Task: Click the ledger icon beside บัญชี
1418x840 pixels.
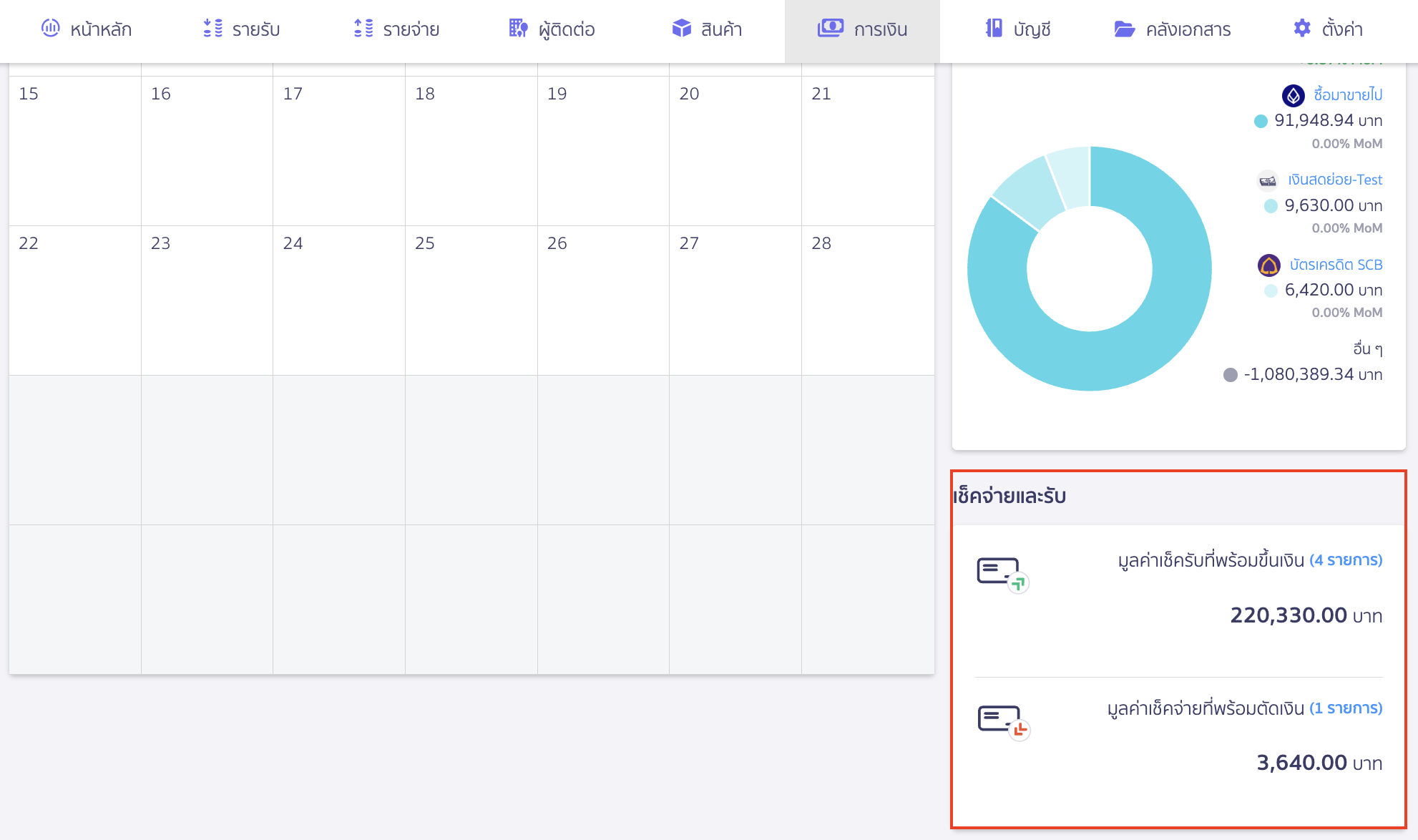Action: 994,29
